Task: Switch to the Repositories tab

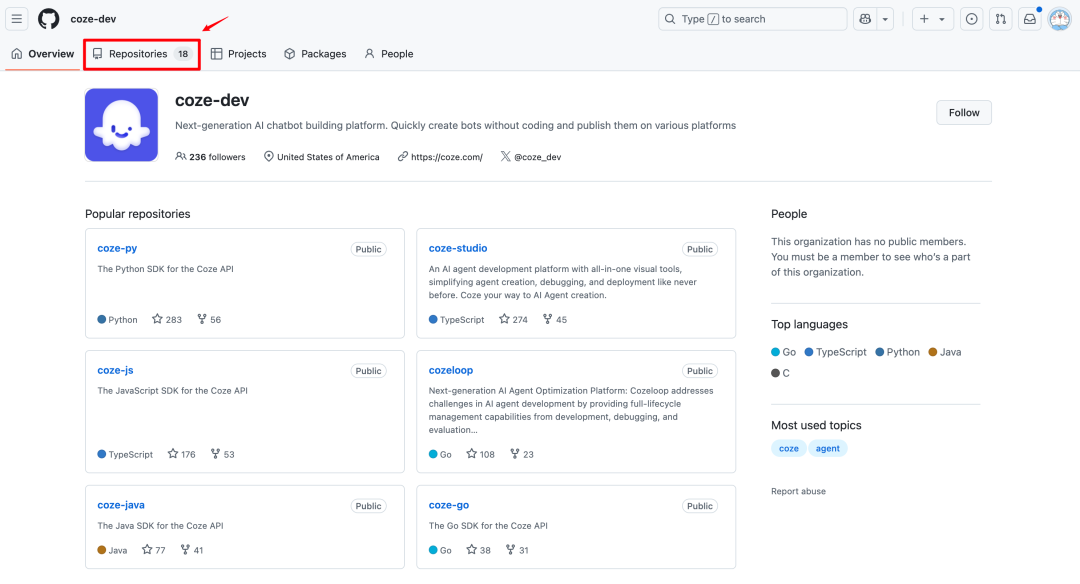Action: (141, 54)
